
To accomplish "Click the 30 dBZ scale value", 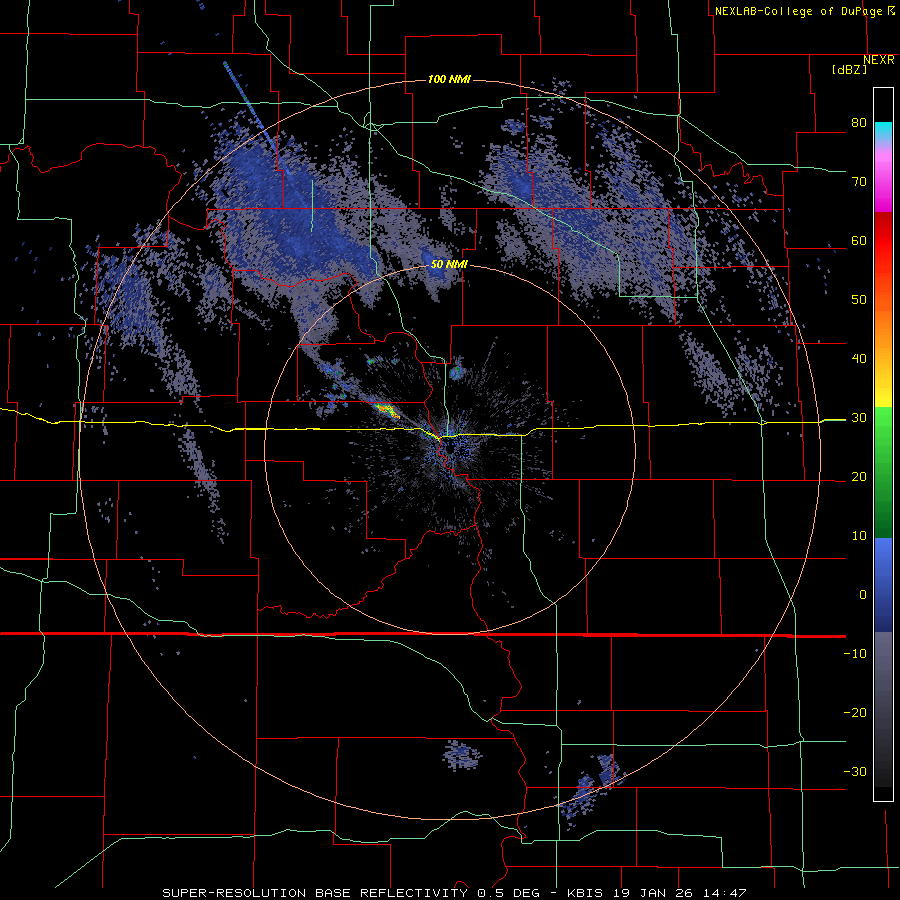I will pyautogui.click(x=859, y=418).
